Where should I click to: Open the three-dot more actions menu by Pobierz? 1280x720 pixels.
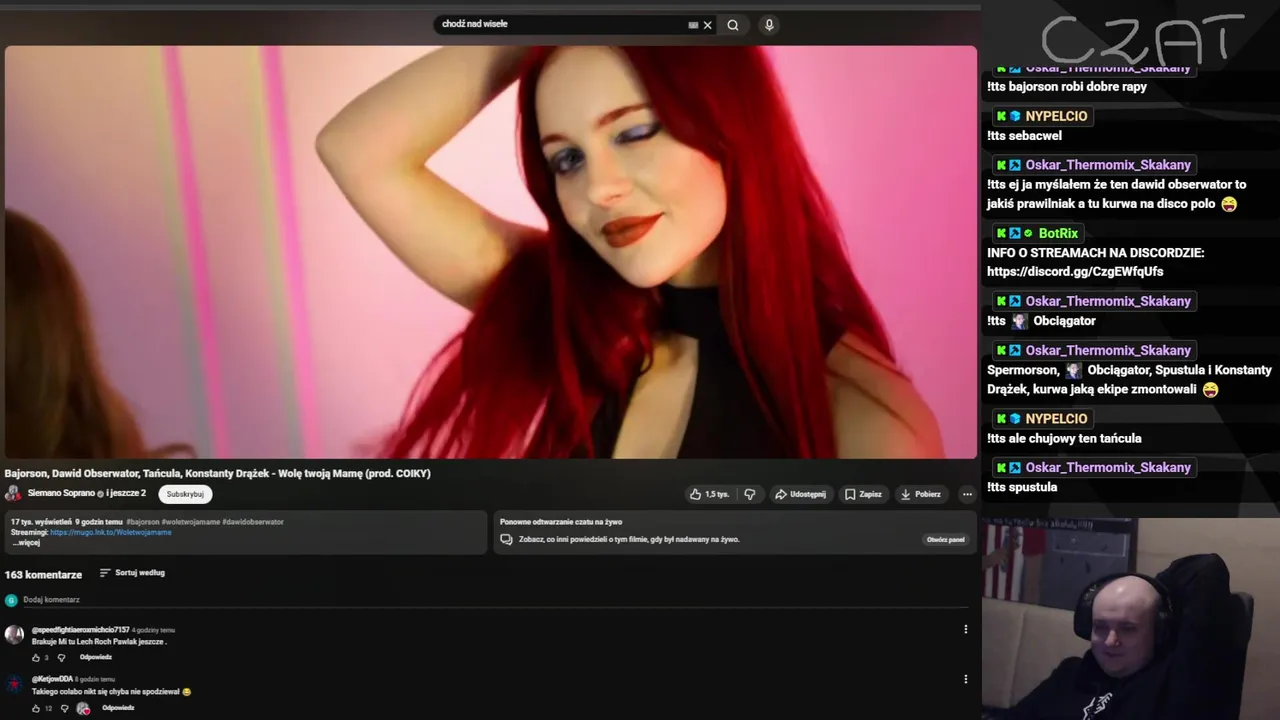click(x=967, y=494)
